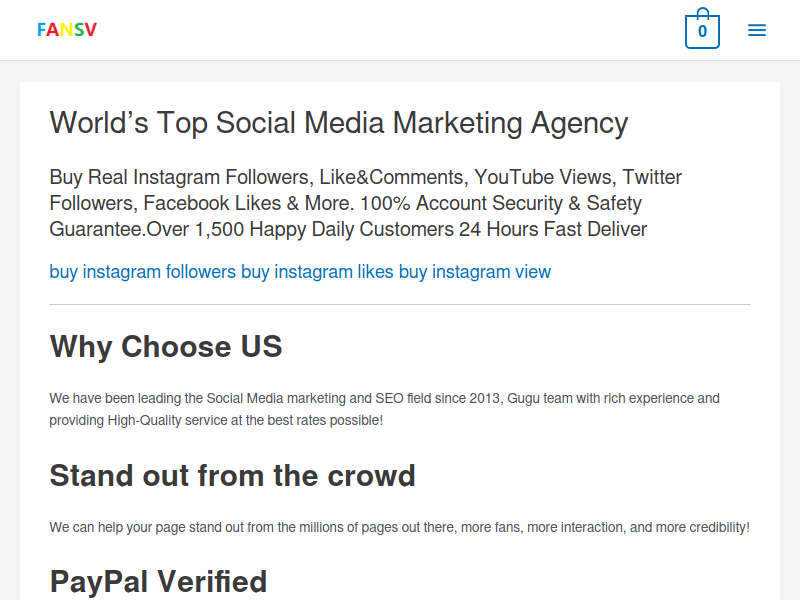The height and width of the screenshot is (600, 800).
Task: Click the 'Stand out from the crowd' heading
Action: [233, 476]
